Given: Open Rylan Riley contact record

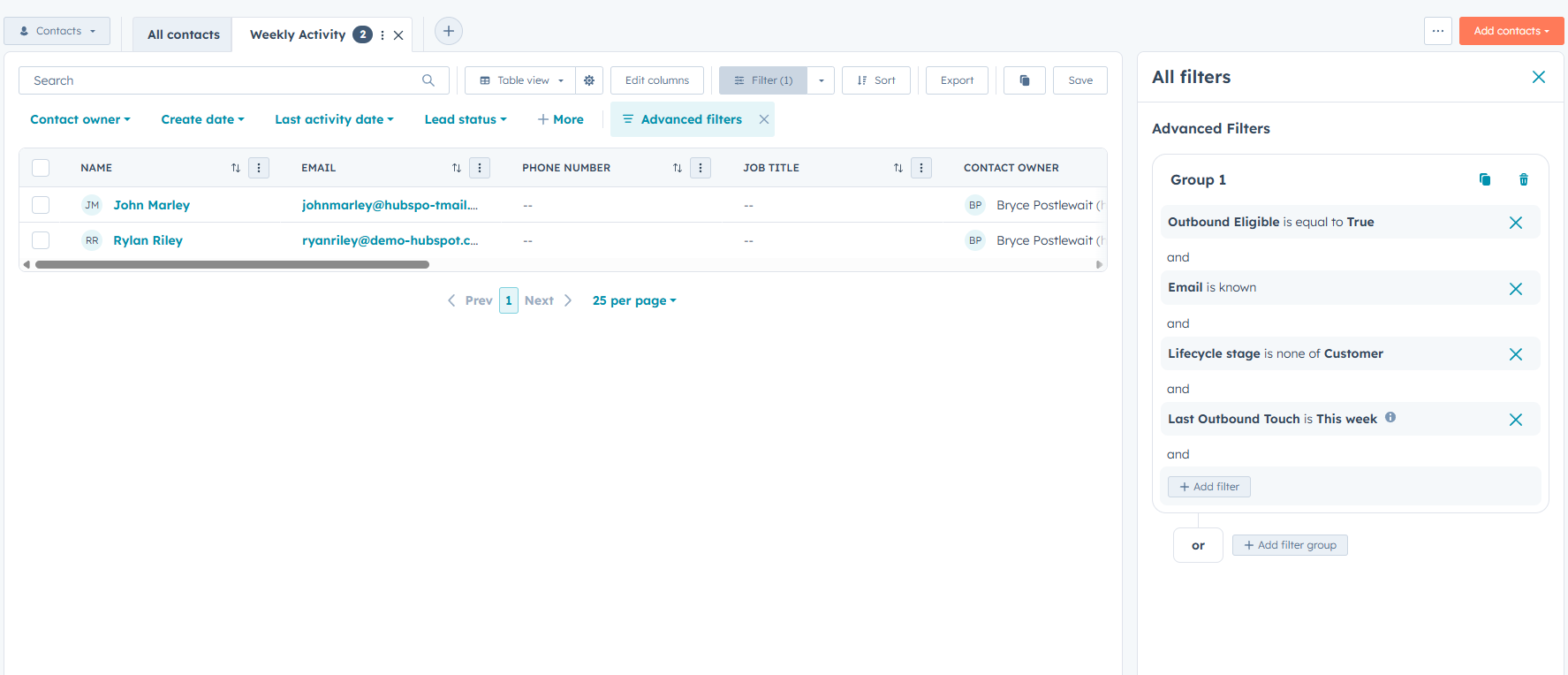Looking at the screenshot, I should click(148, 240).
